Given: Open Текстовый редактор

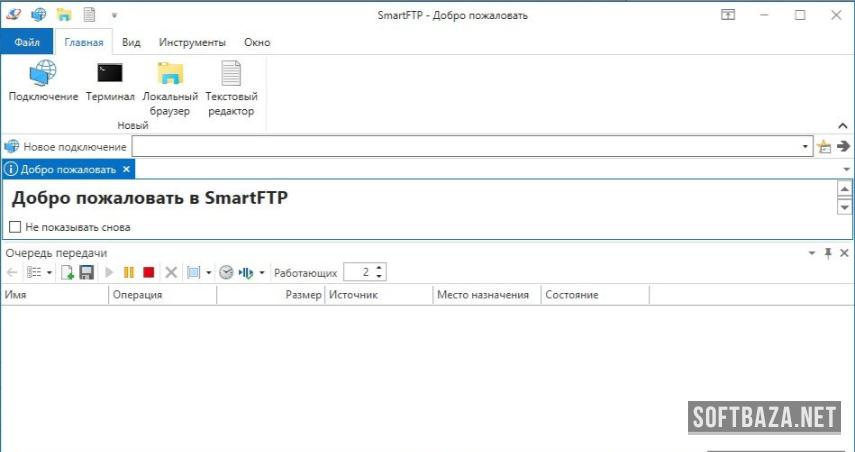Looking at the screenshot, I should (x=231, y=80).
